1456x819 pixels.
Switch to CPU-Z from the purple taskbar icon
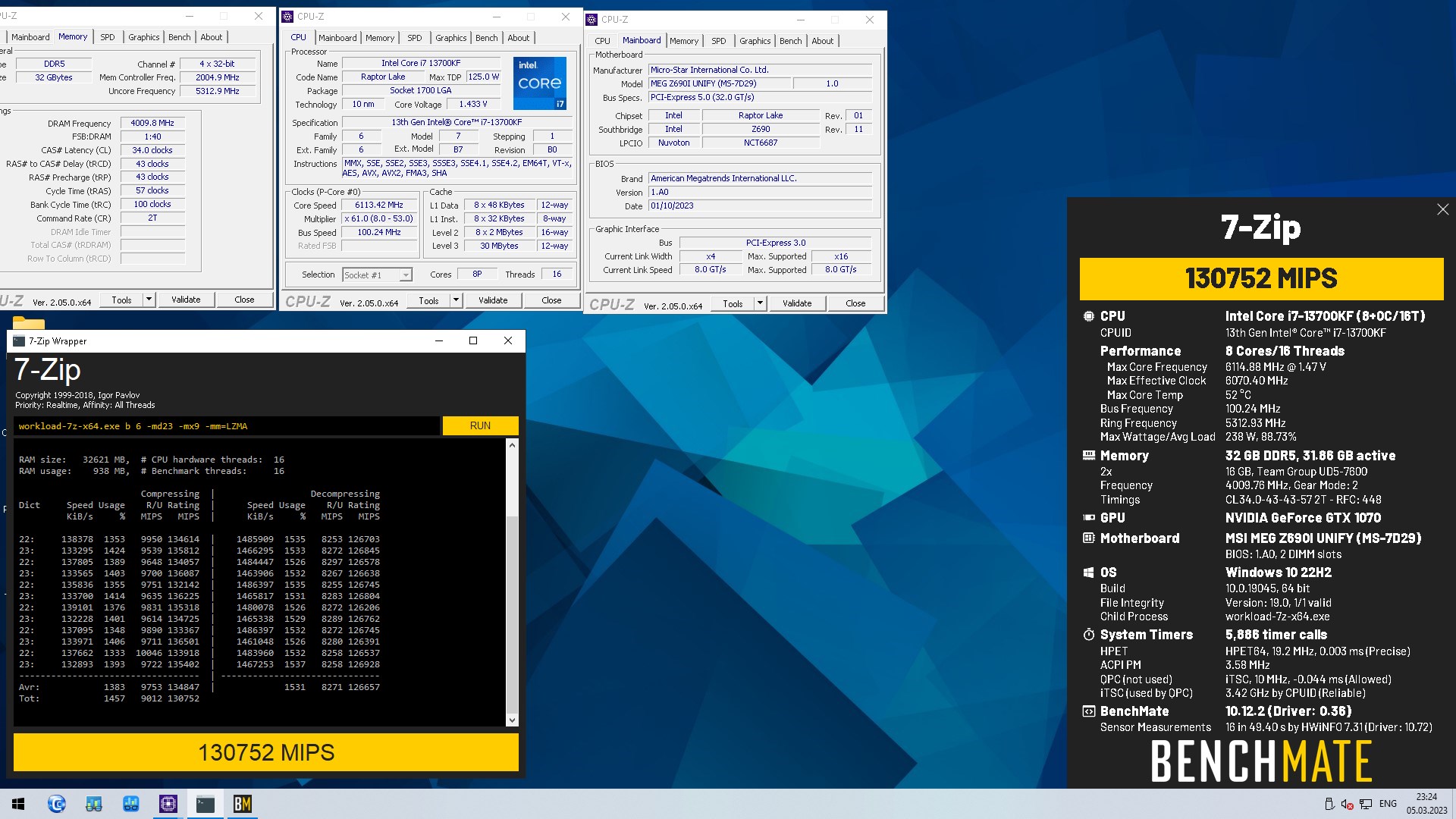168,804
